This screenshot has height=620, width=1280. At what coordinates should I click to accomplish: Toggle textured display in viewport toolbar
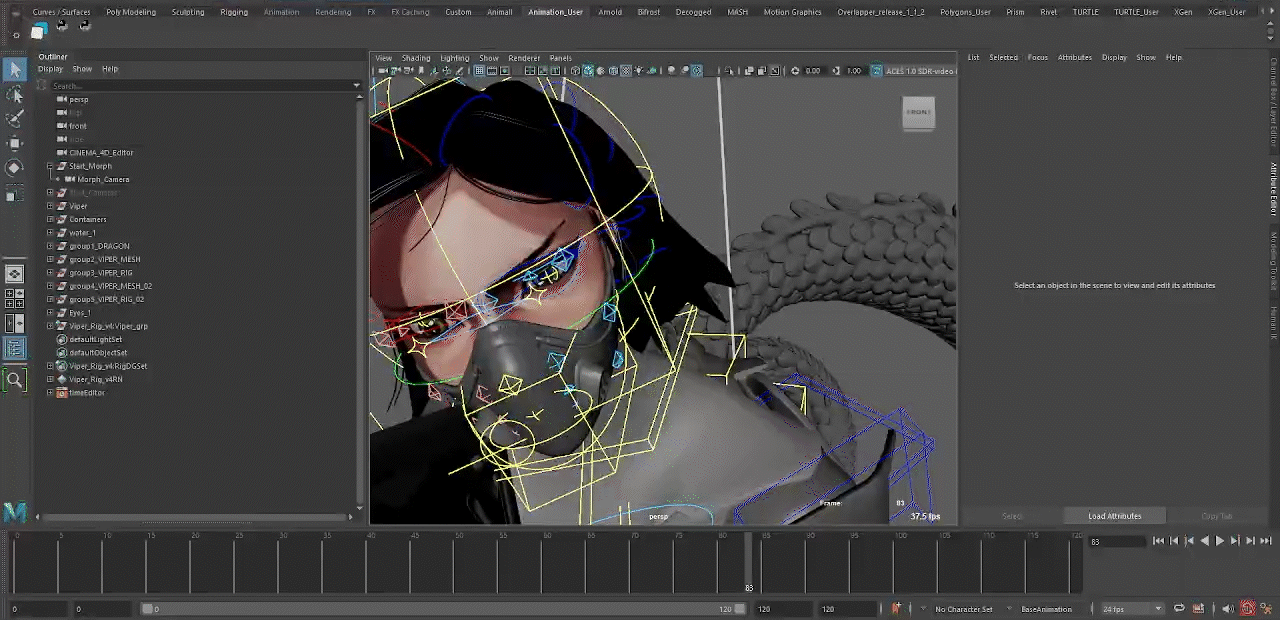point(626,71)
